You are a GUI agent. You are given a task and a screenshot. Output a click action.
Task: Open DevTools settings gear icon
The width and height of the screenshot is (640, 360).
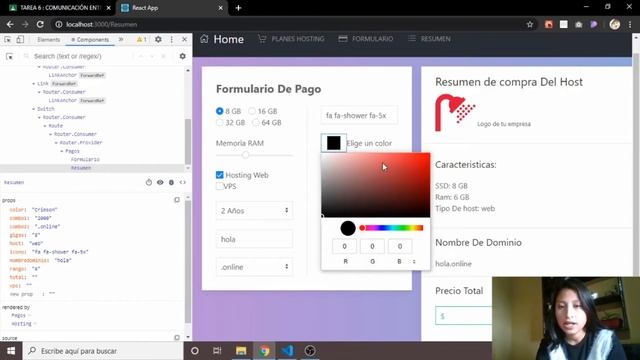pos(158,40)
